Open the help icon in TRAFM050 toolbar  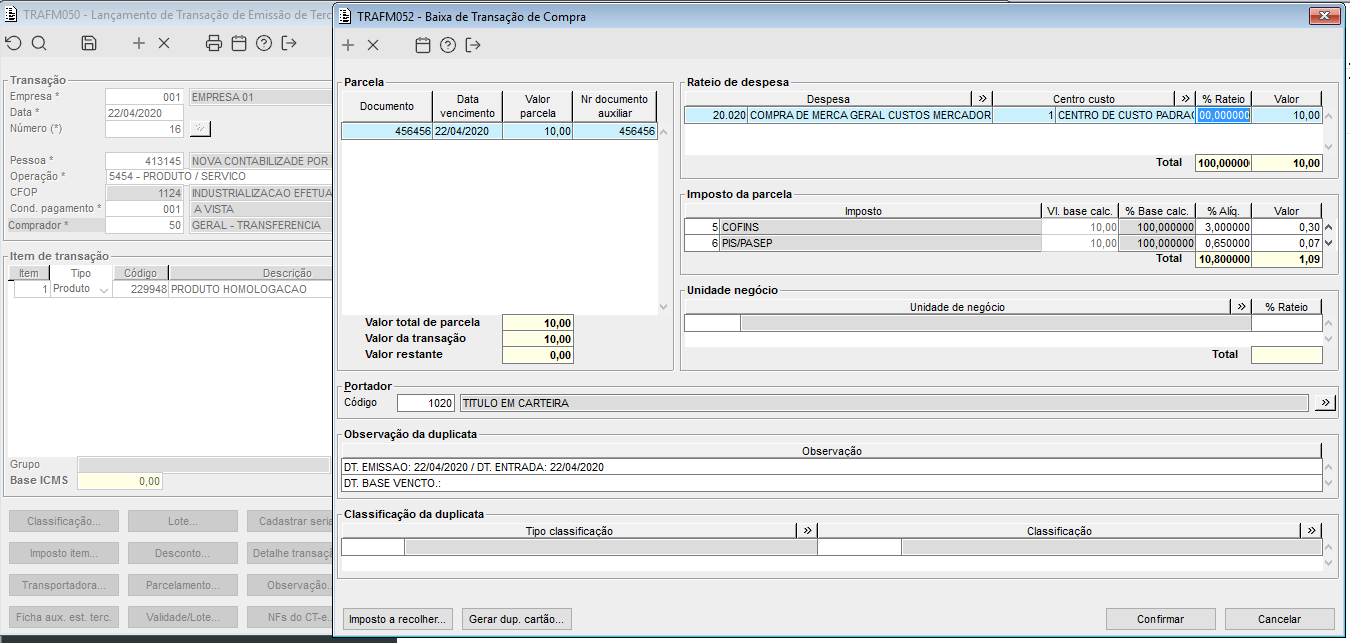264,43
